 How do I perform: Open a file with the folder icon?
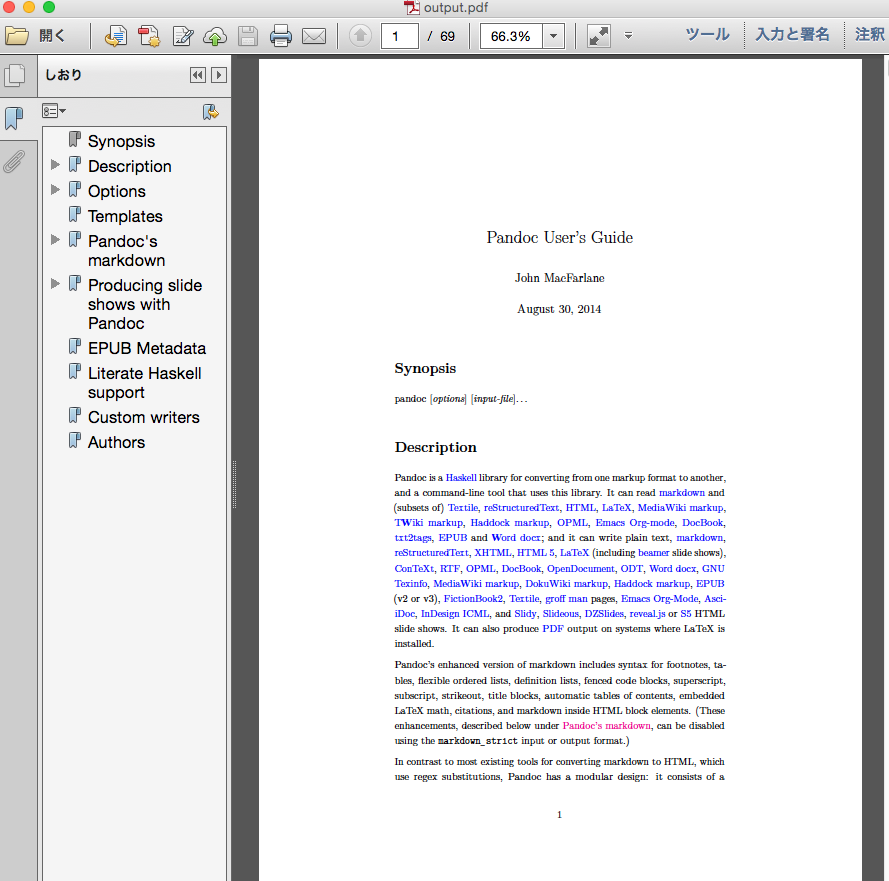pos(17,36)
